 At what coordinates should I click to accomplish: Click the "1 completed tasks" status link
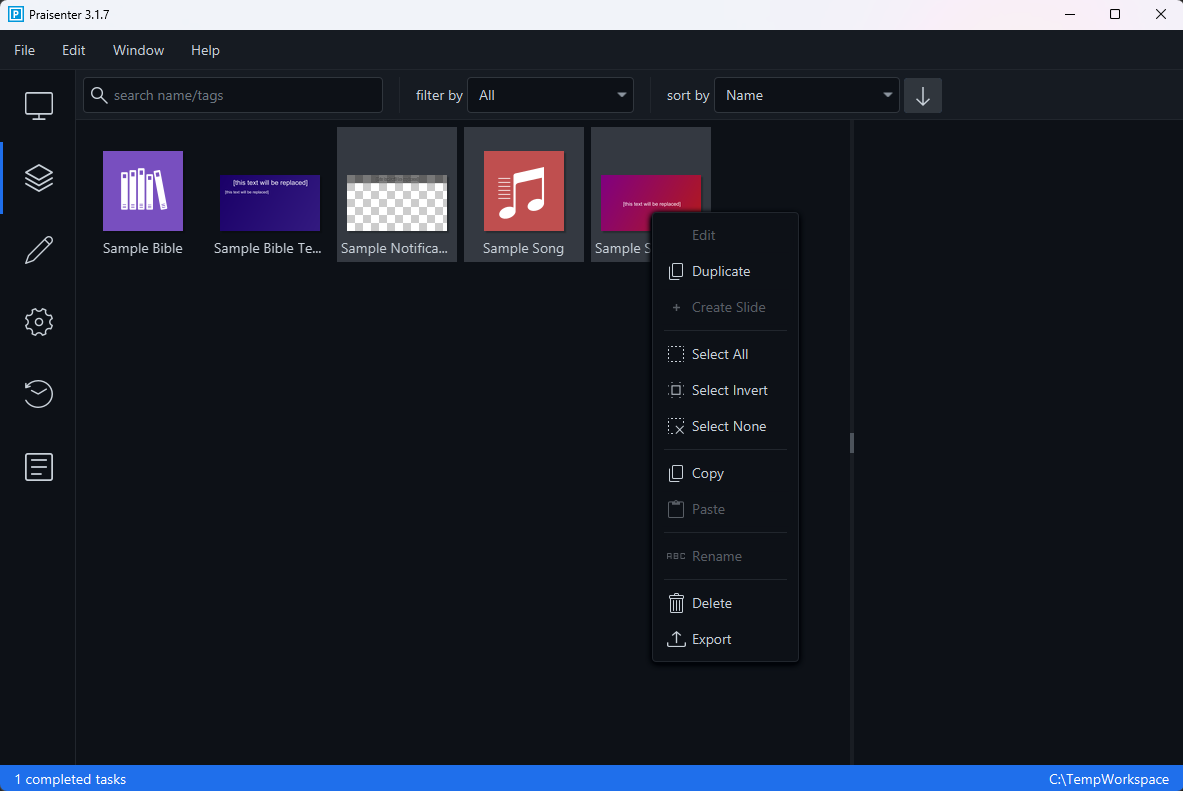(x=70, y=779)
